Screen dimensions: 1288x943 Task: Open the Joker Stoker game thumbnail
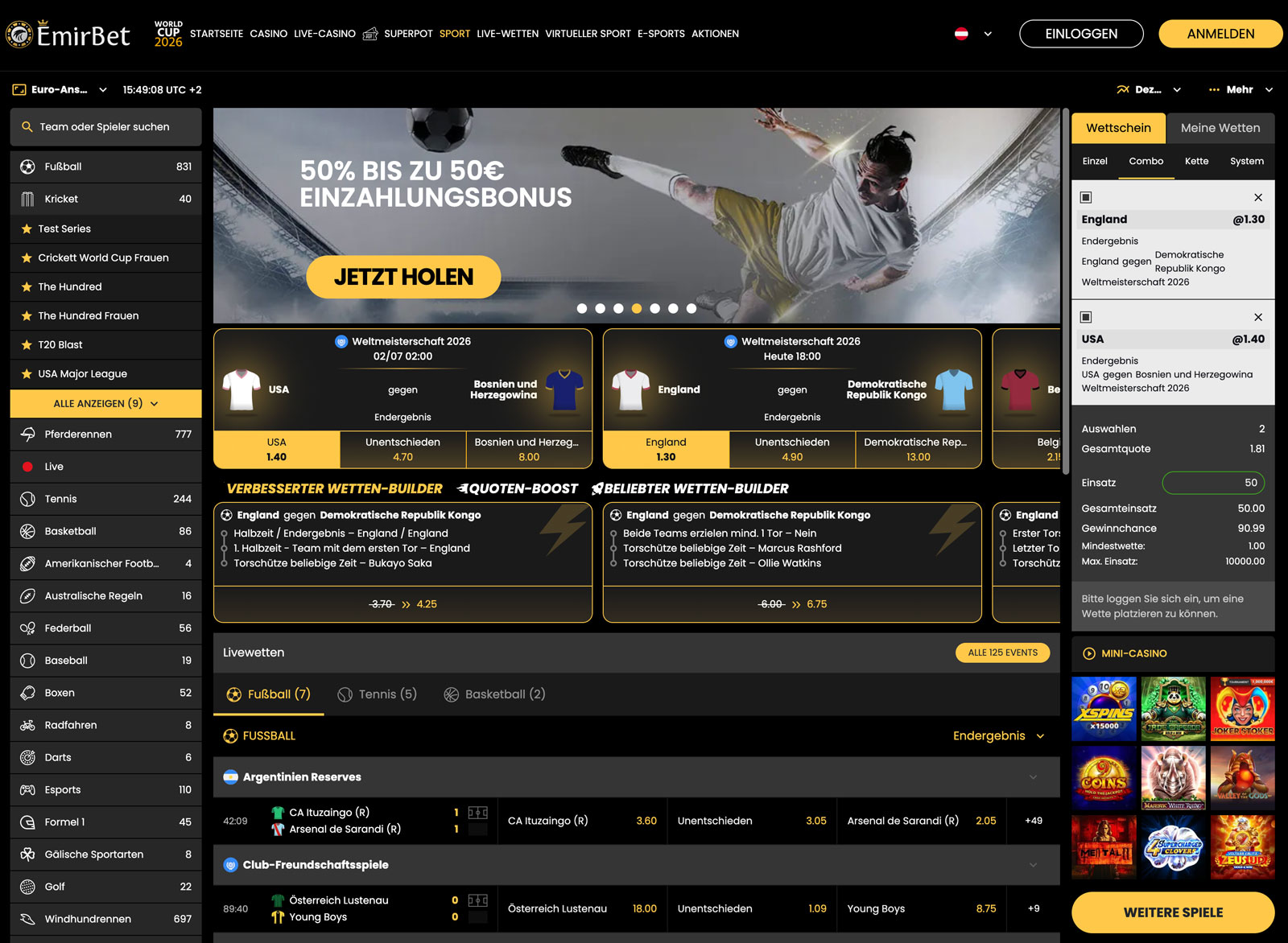tap(1242, 709)
